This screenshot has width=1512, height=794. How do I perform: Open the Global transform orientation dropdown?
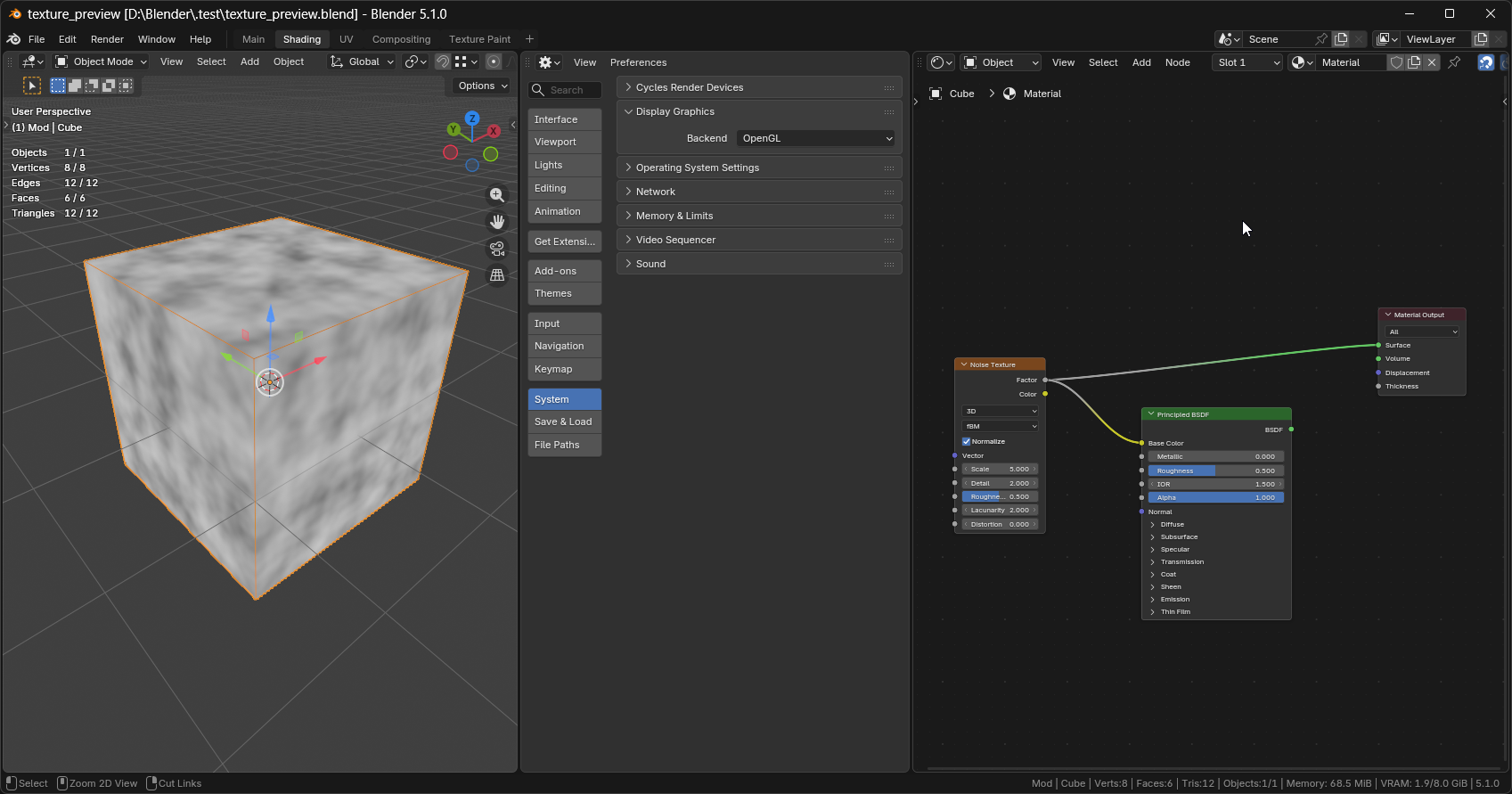pyautogui.click(x=362, y=61)
